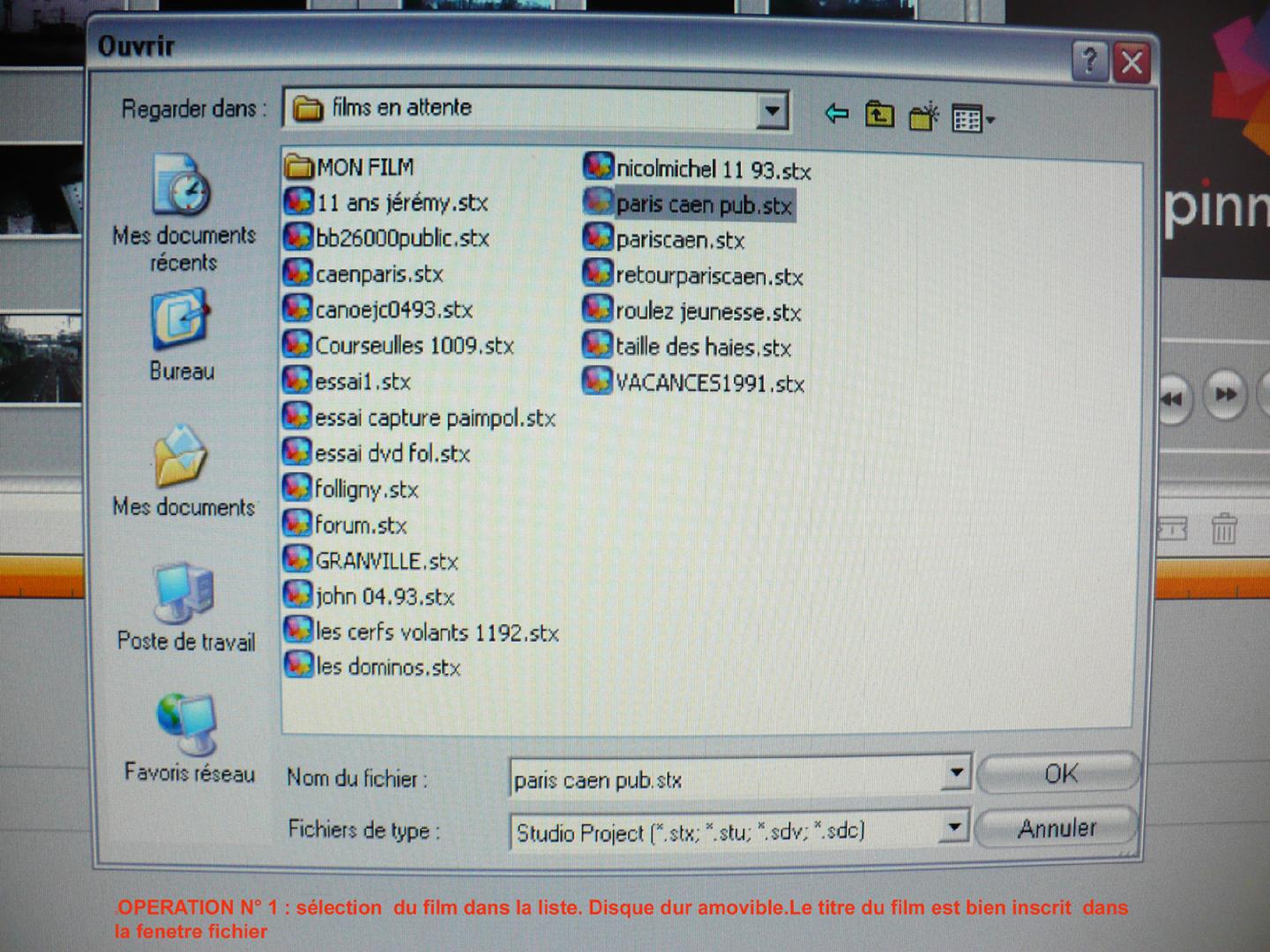1270x952 pixels.
Task: Select roulez jeunesse.stx file name
Action: [708, 311]
